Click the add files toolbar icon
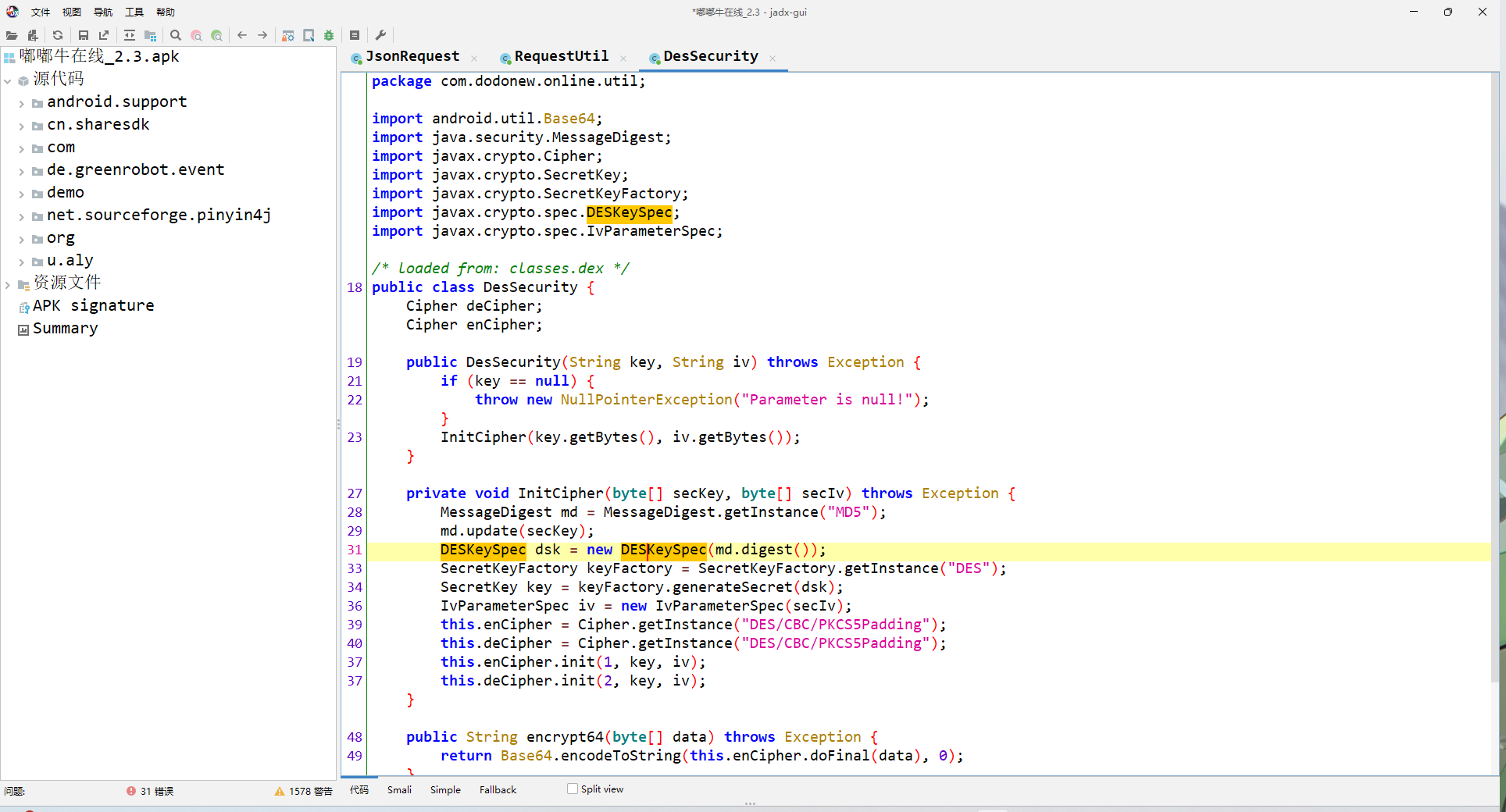This screenshot has width=1506, height=812. (x=32, y=35)
